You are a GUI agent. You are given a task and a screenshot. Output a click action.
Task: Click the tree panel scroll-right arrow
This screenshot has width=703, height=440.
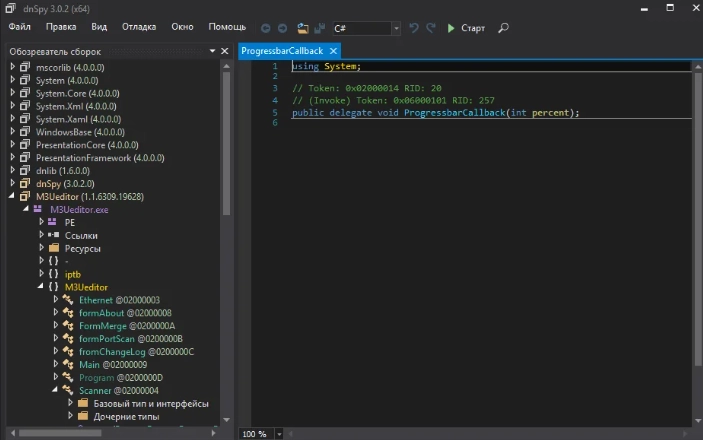213,433
